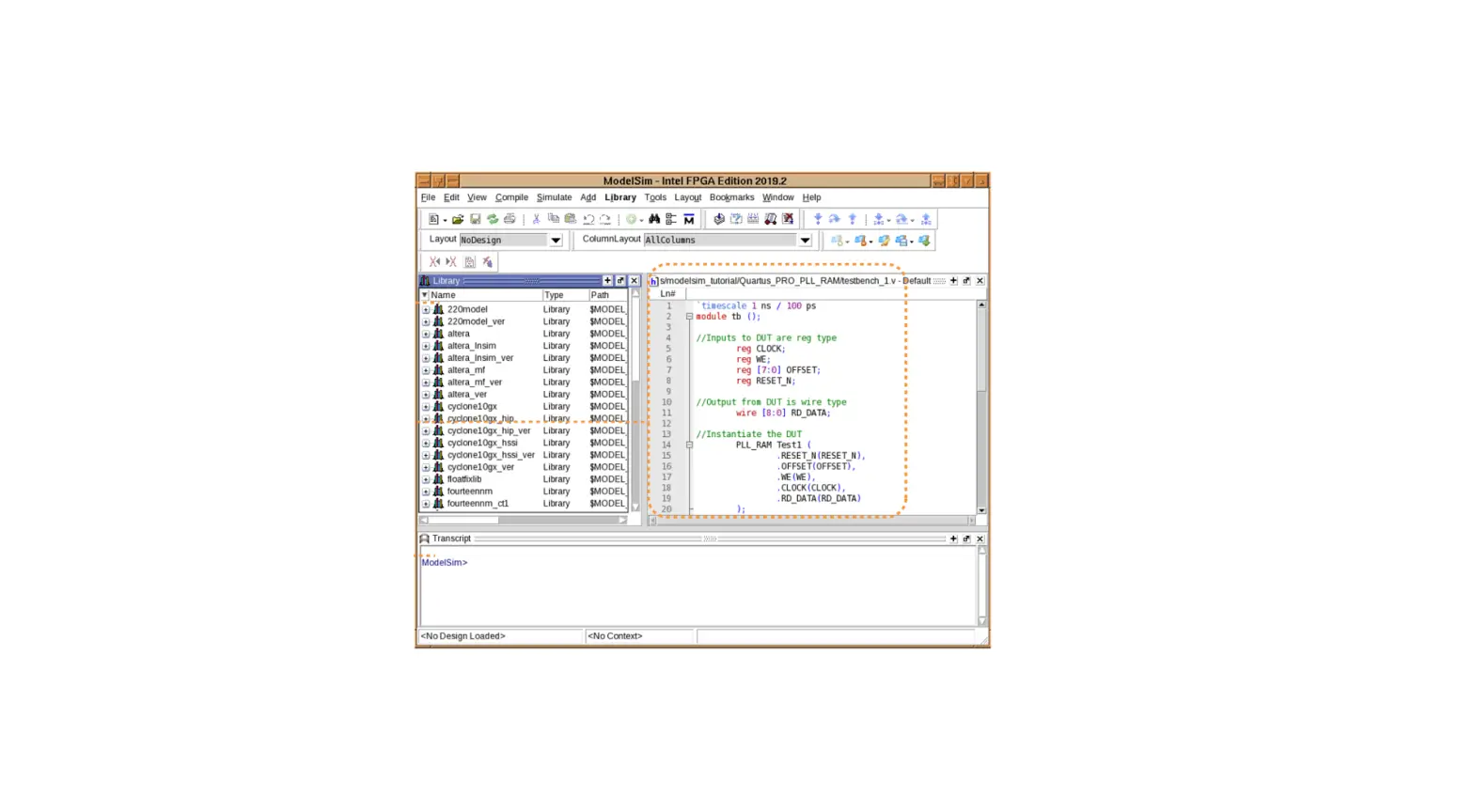Click the 'wire [8:0] RD_DATA;' line
Image resolution: width=1474 pixels, height=812 pixels.
pos(783,413)
